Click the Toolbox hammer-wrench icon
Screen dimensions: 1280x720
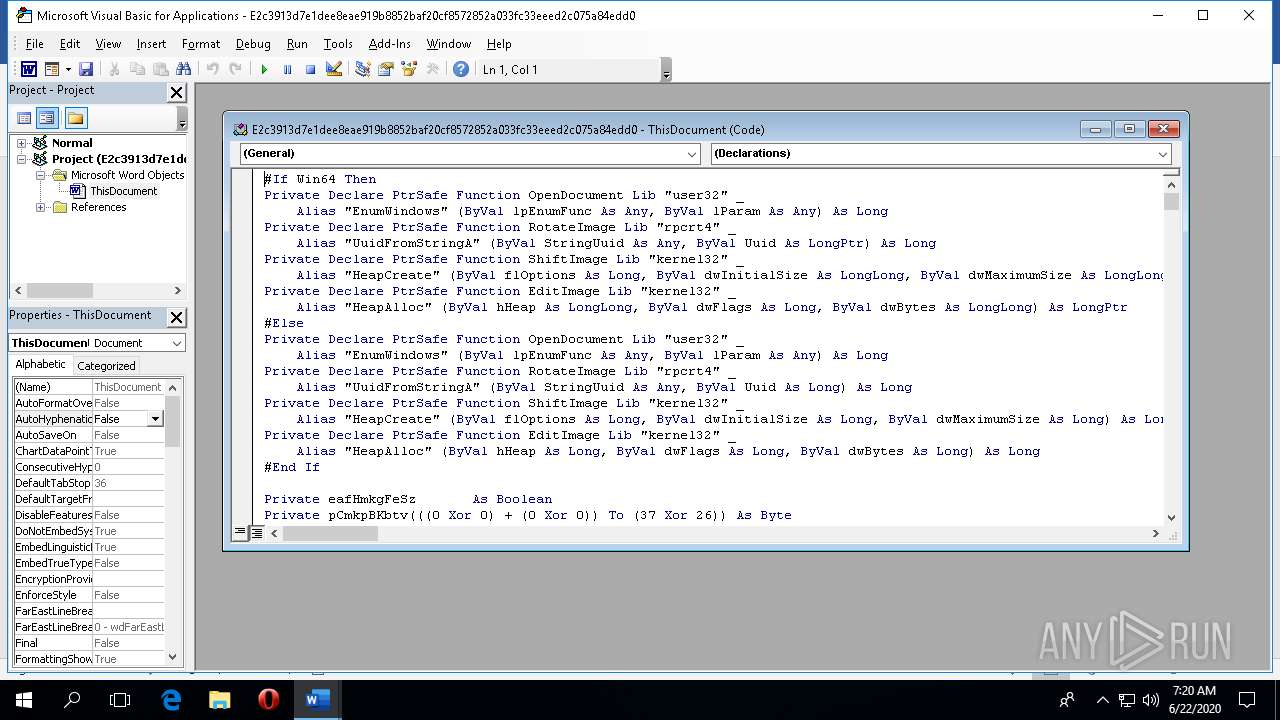click(432, 69)
